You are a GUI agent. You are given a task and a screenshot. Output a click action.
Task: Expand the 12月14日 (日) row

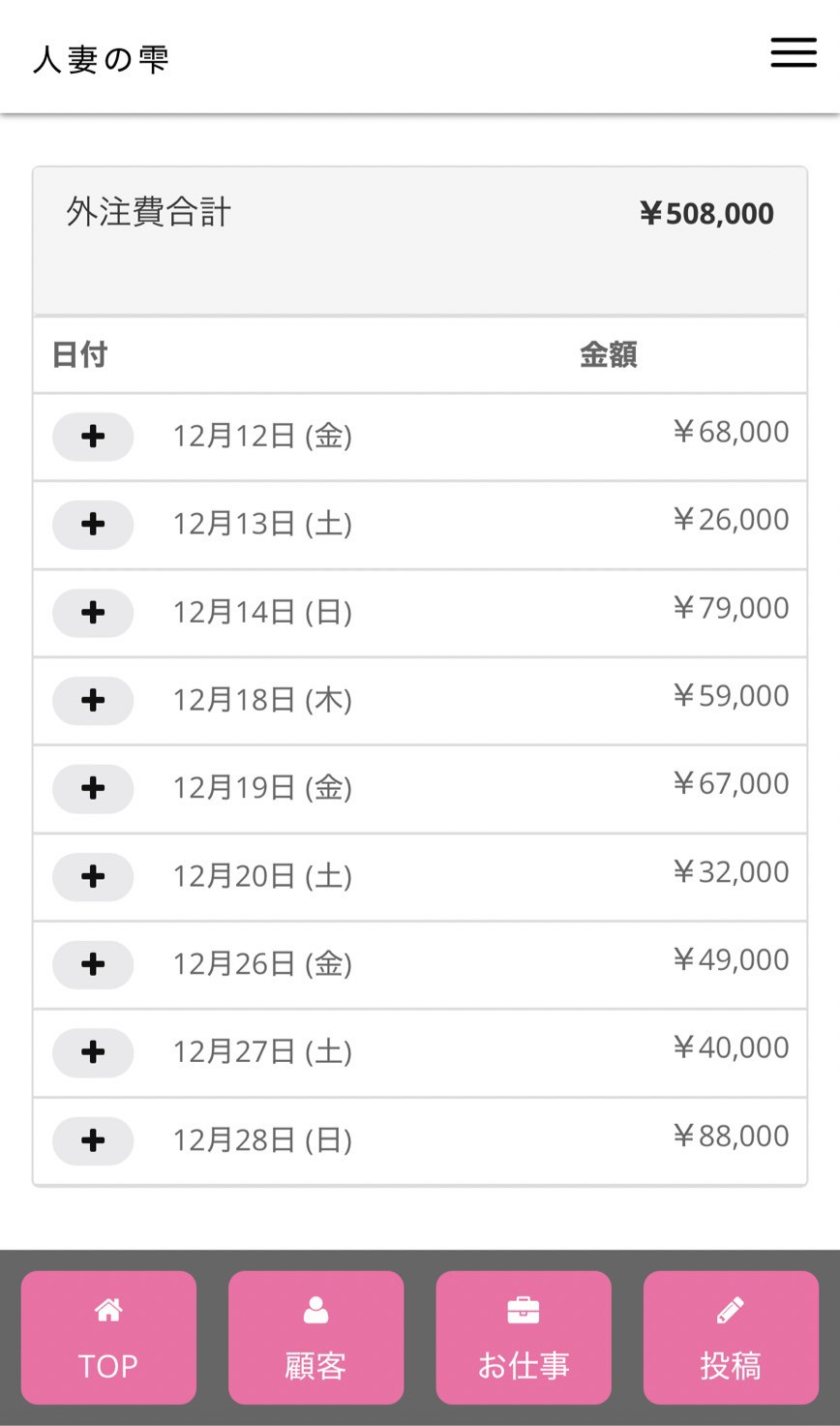coord(93,613)
